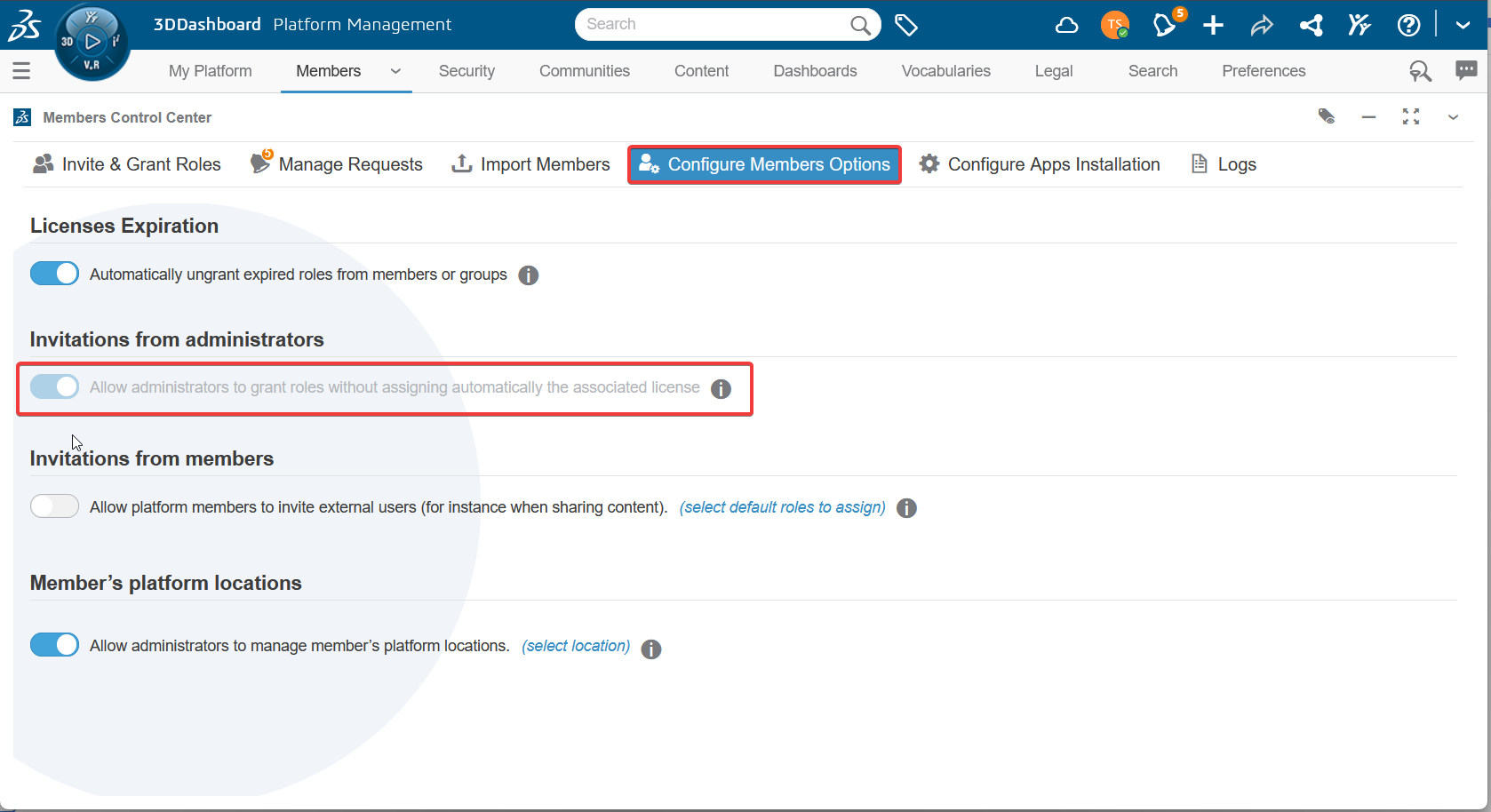Minimize the Members Control Center widget
1491x812 pixels.
(x=1368, y=116)
